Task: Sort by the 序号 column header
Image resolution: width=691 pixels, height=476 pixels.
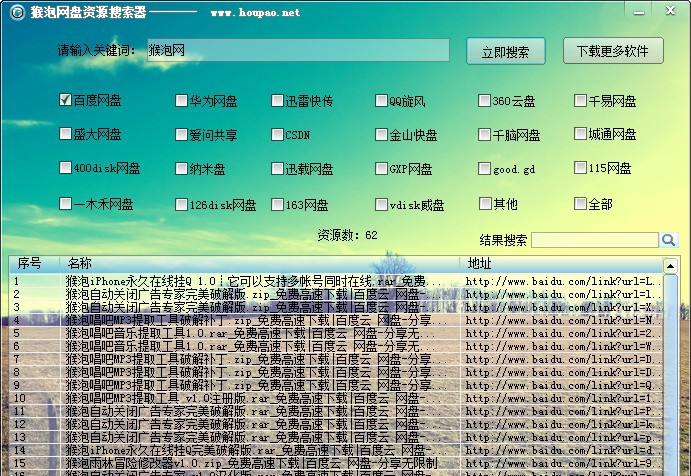Action: coord(34,264)
